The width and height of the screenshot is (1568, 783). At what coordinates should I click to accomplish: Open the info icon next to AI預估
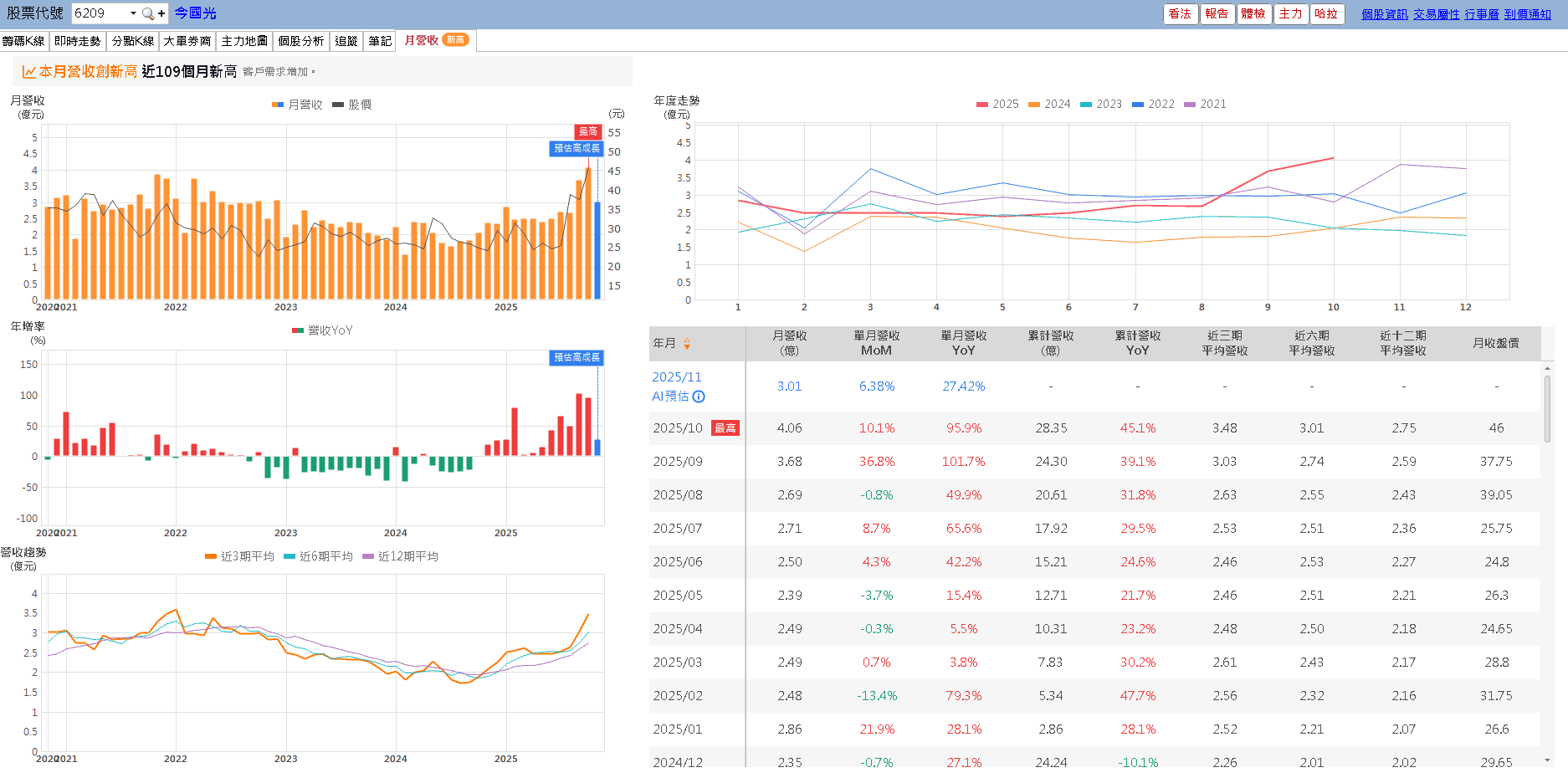pos(699,397)
